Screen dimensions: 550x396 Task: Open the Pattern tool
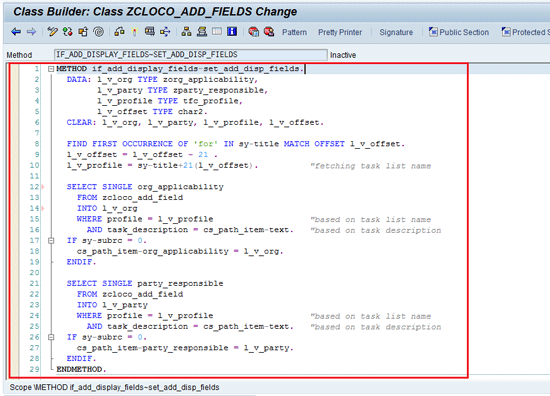(294, 32)
